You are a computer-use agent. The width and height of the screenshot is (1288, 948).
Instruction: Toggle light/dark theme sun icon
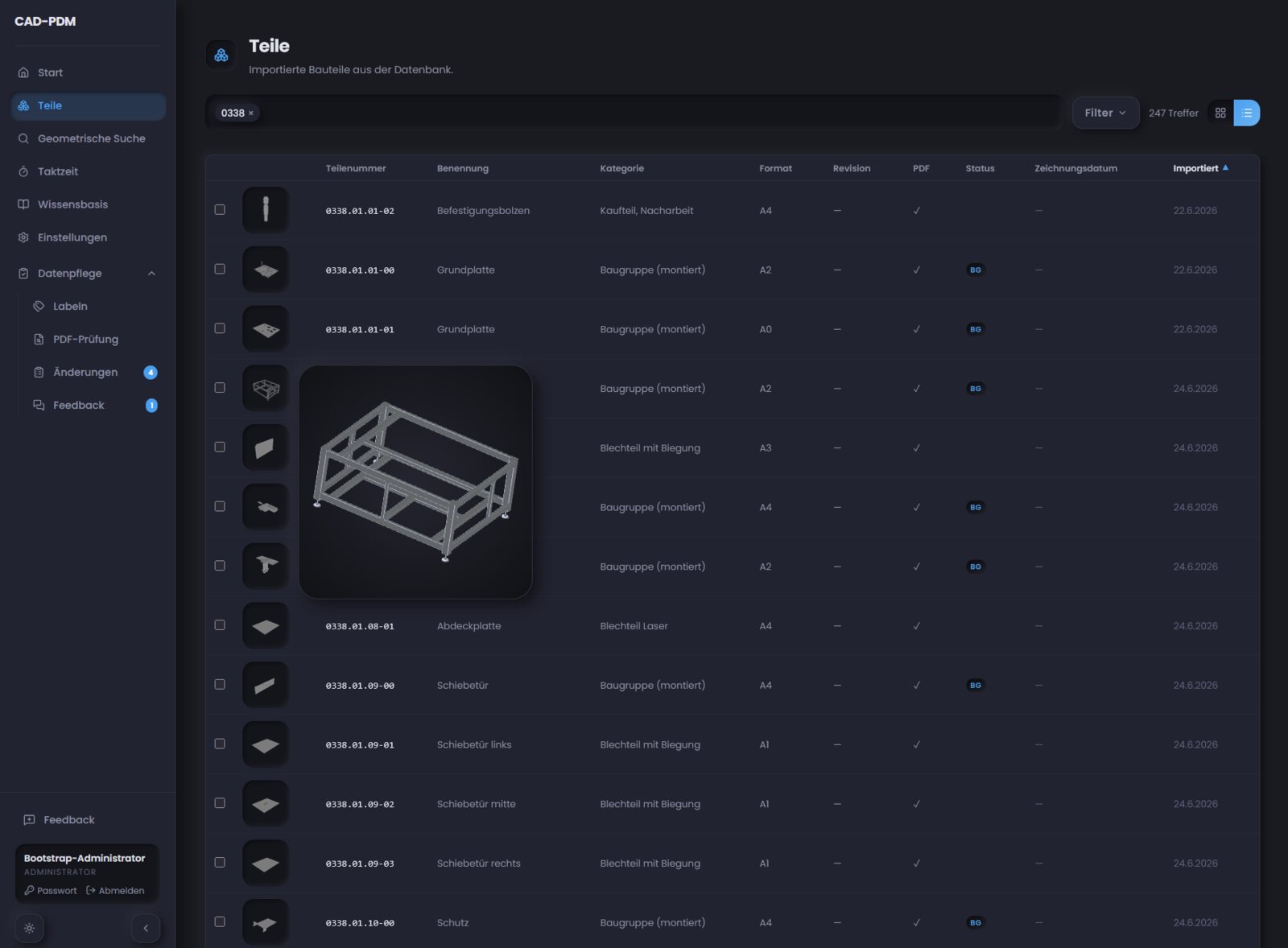pyautogui.click(x=29, y=928)
